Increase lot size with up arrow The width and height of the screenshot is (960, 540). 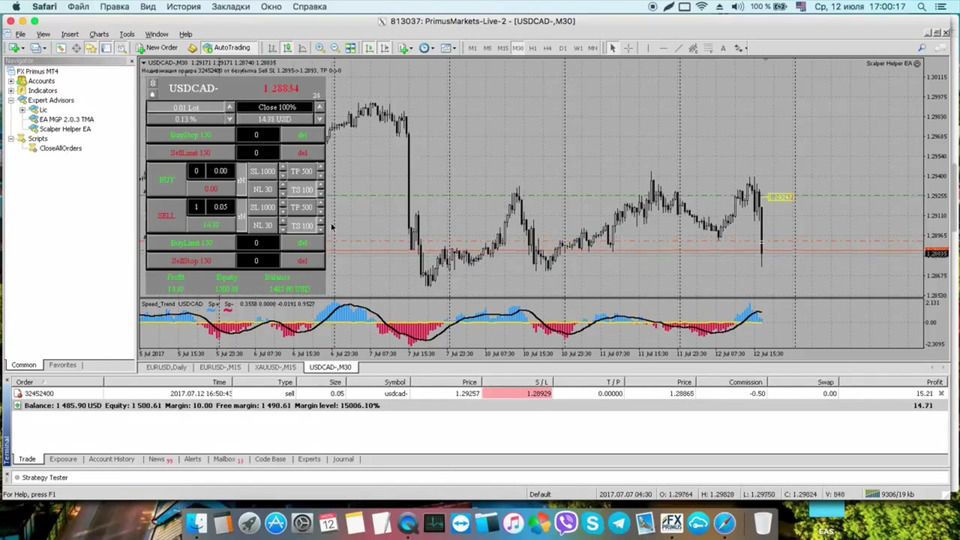tap(230, 107)
